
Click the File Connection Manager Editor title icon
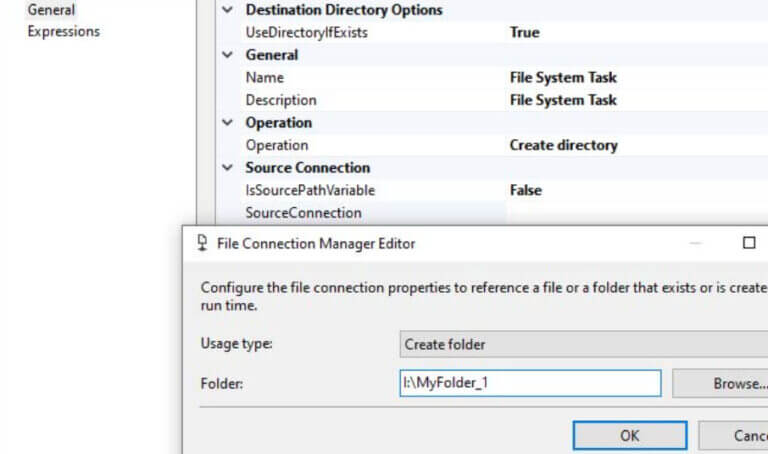pos(203,243)
